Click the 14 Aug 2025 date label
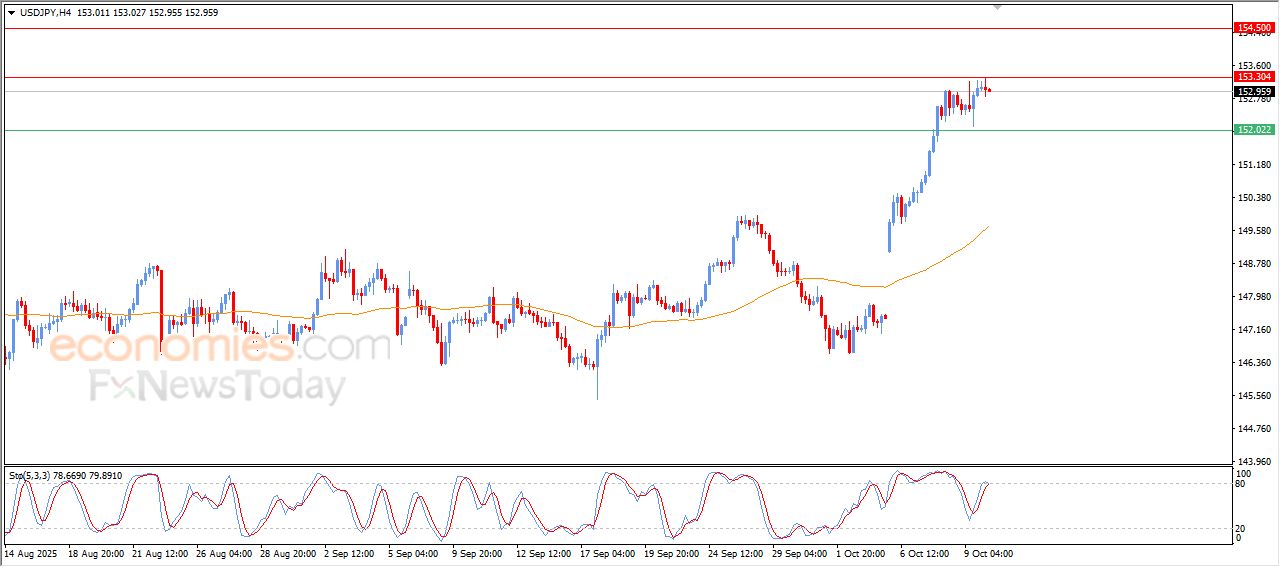The width and height of the screenshot is (1280, 567). 31,553
